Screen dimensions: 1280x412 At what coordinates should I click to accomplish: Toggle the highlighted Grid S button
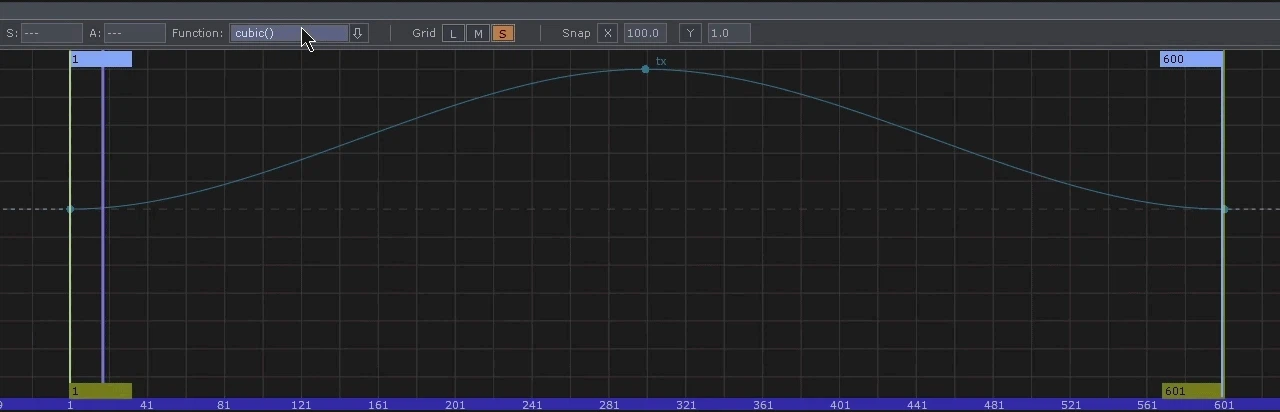(x=503, y=33)
